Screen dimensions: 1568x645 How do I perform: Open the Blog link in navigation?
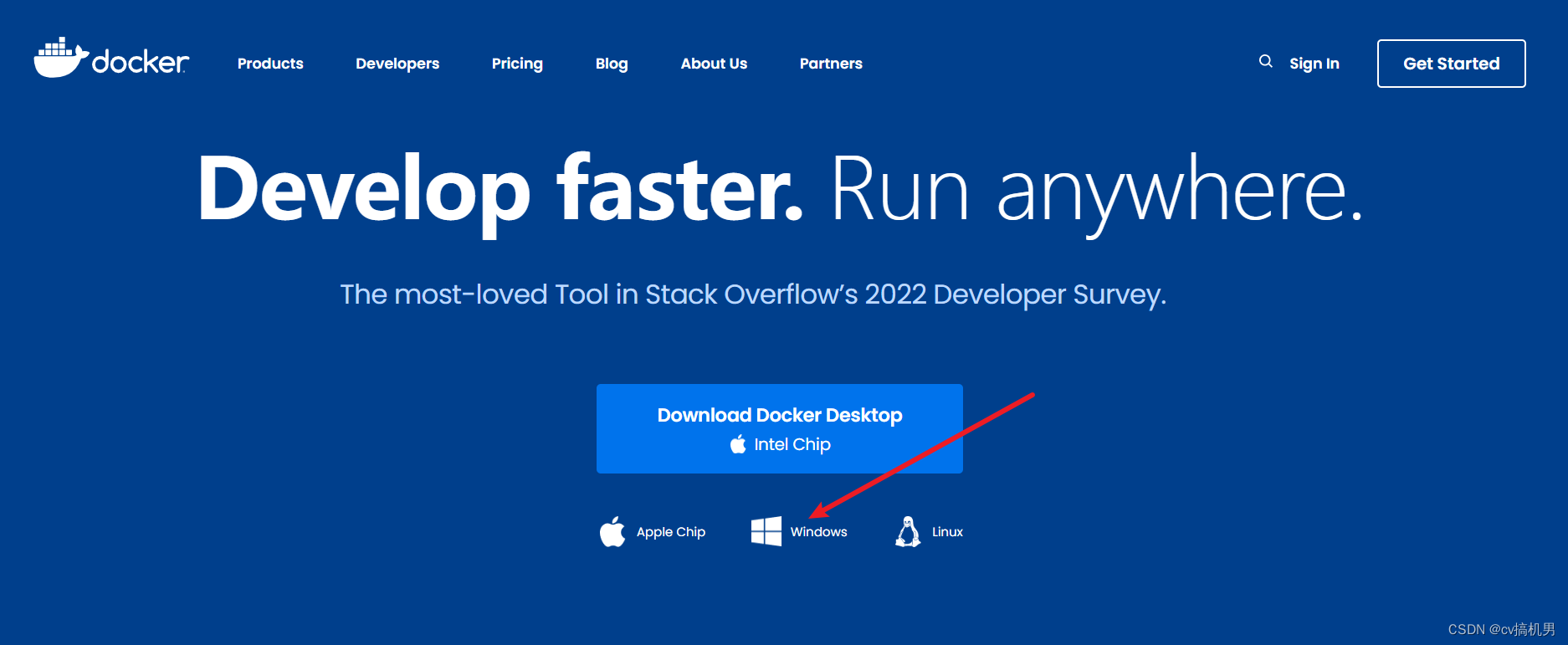point(612,64)
